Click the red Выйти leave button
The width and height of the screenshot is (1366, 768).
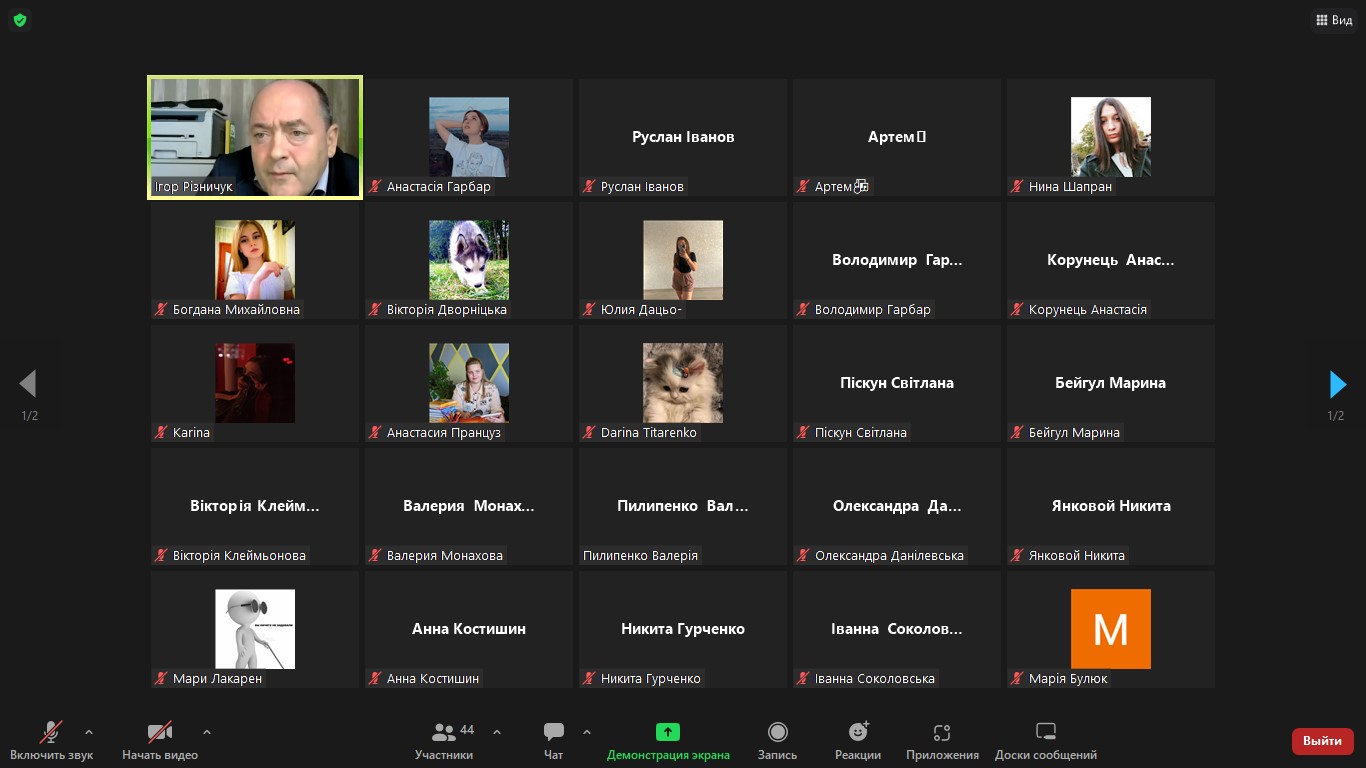pyautogui.click(x=1322, y=741)
